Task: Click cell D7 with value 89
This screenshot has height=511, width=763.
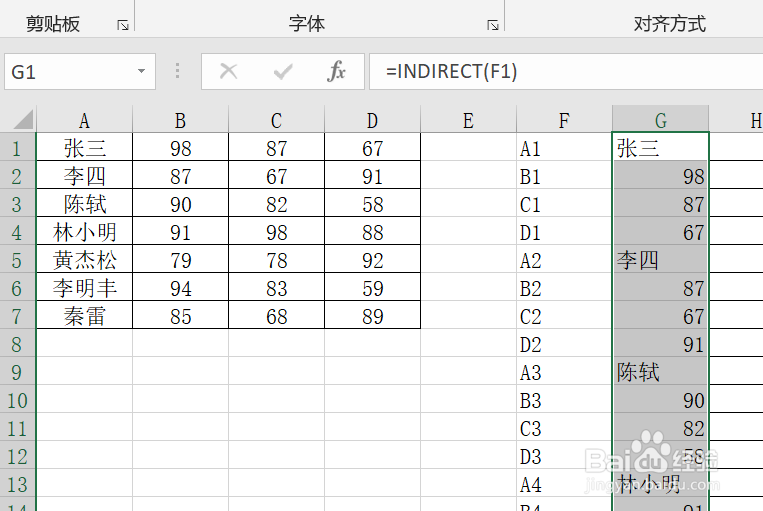Action: pyautogui.click(x=372, y=315)
